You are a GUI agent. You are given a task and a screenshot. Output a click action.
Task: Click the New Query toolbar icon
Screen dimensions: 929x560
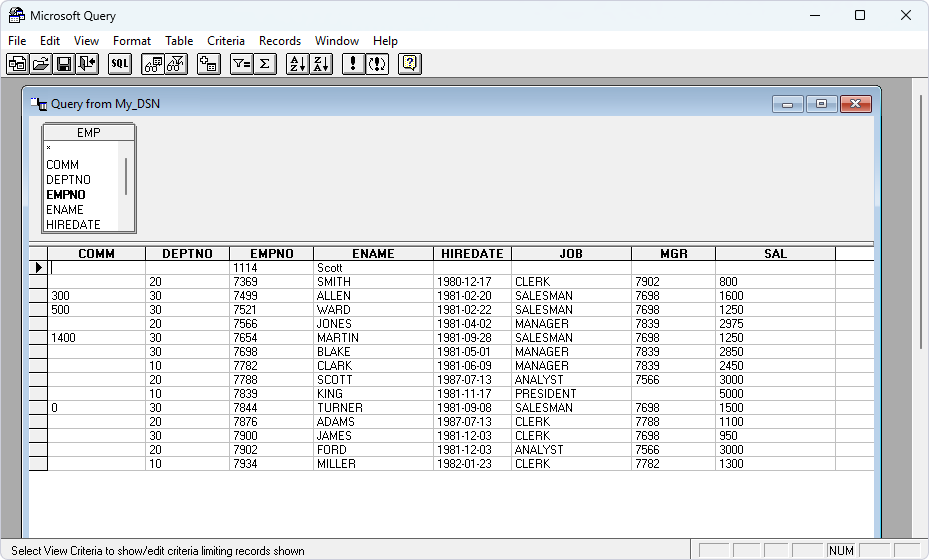click(17, 63)
